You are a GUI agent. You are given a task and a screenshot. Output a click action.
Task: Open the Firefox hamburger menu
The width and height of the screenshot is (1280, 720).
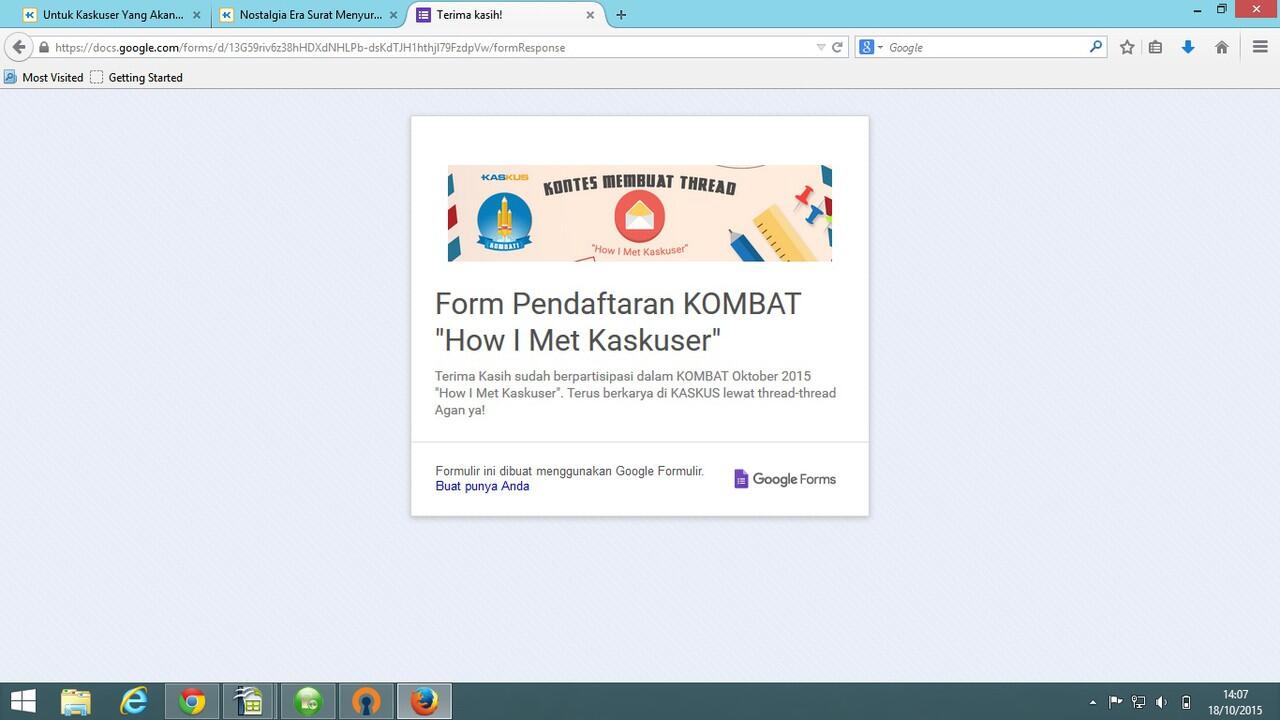coord(1260,47)
